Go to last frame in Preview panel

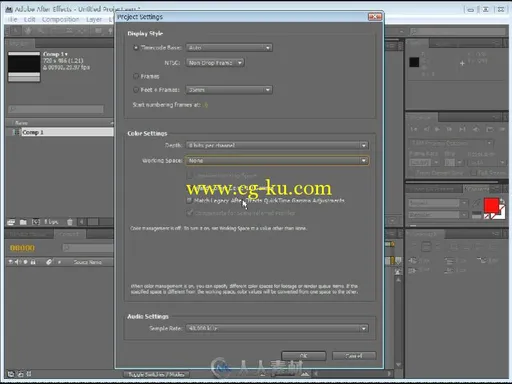462,129
